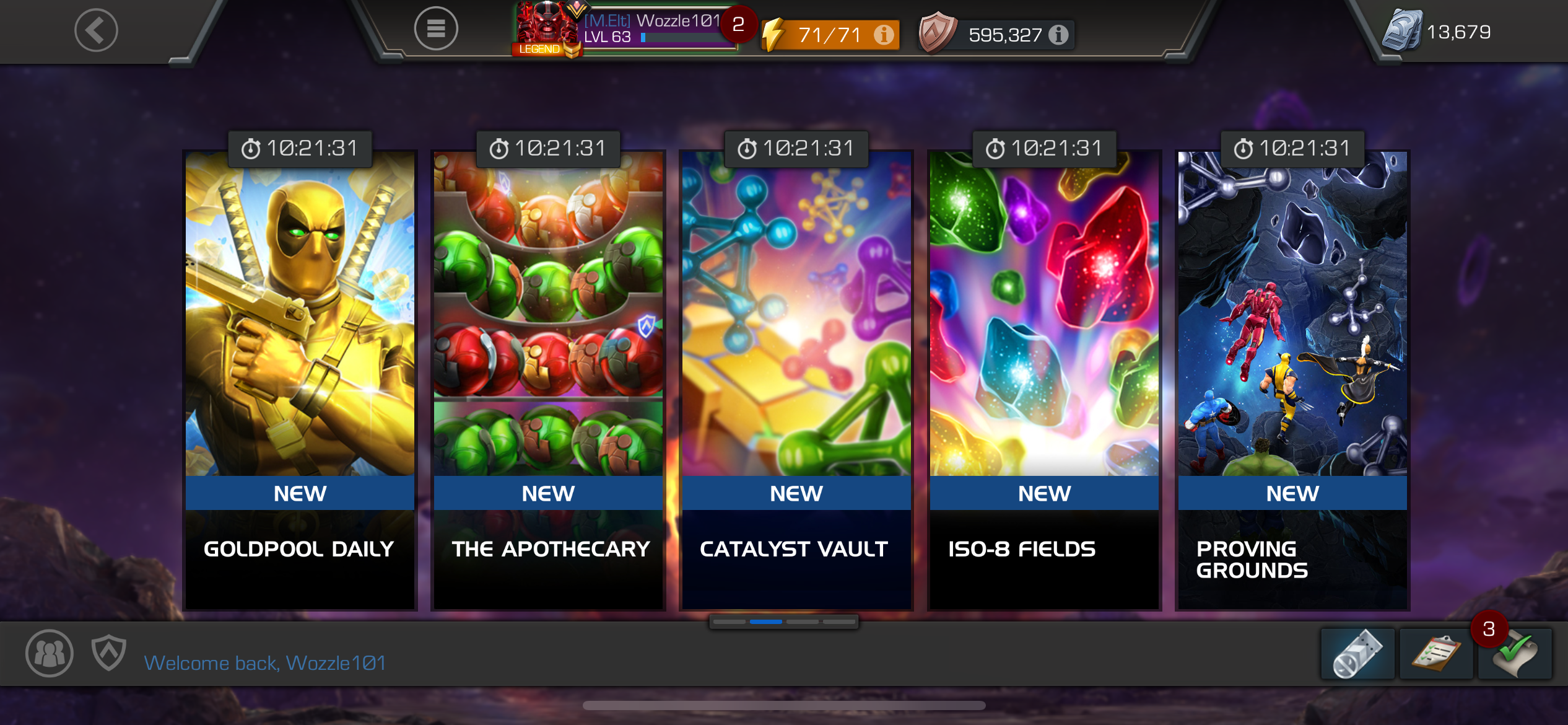Go back using the arrow button

pyautogui.click(x=96, y=30)
